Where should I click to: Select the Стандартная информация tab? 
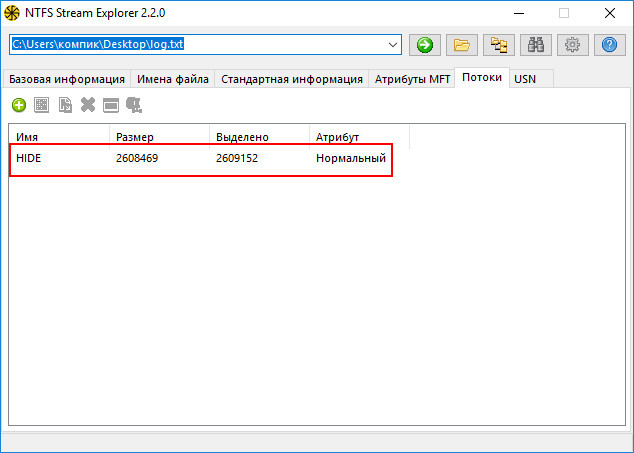291,79
